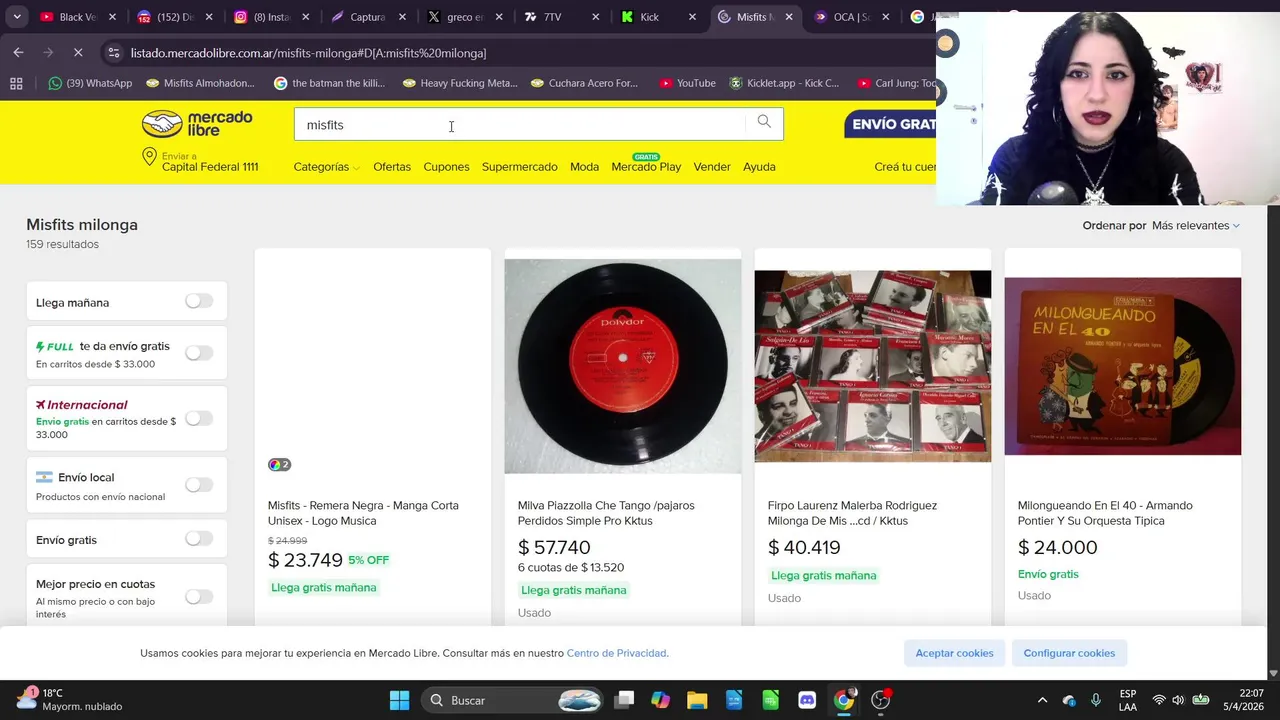Image resolution: width=1280 pixels, height=720 pixels.
Task: Open Firpo Laurenz Malerba Rodriguez listing title
Action: [853, 513]
